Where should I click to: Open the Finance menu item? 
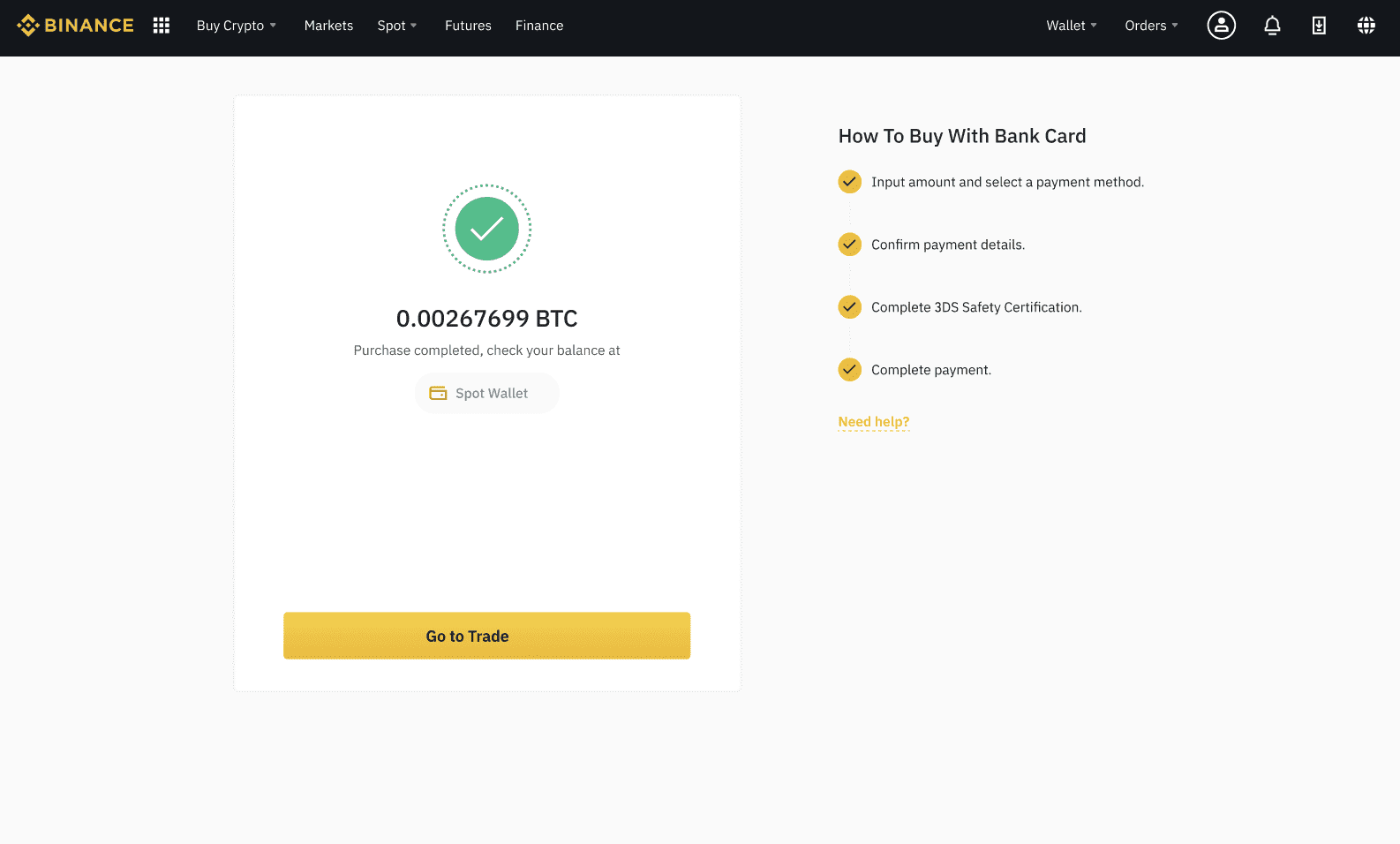point(539,26)
